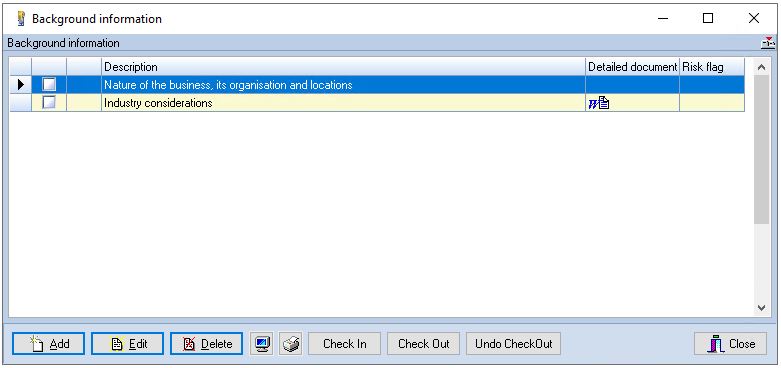This screenshot has height=368, width=781.
Task: Click the Background information window title icon
Action: pyautogui.click(x=20, y=19)
